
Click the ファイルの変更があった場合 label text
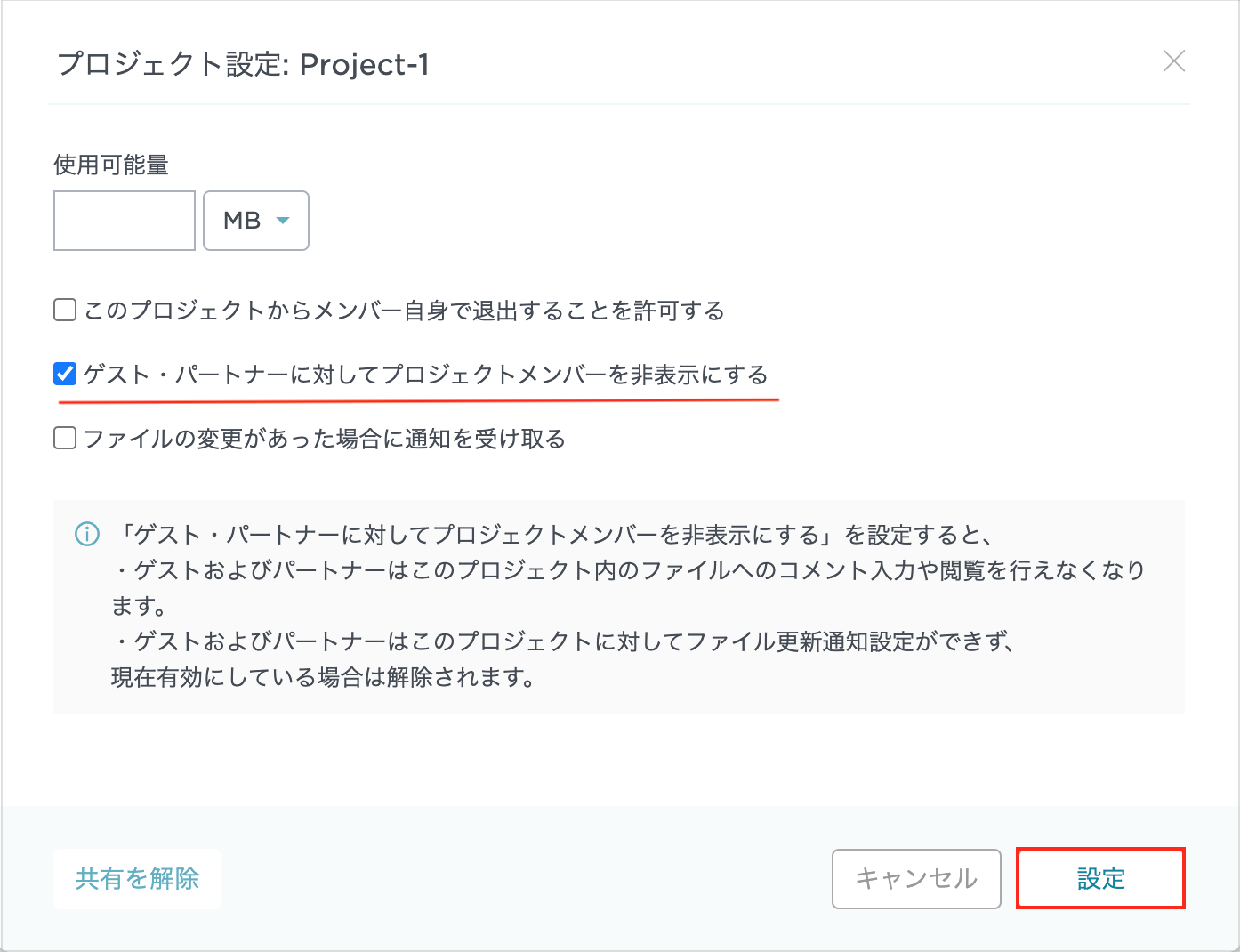coord(325,439)
